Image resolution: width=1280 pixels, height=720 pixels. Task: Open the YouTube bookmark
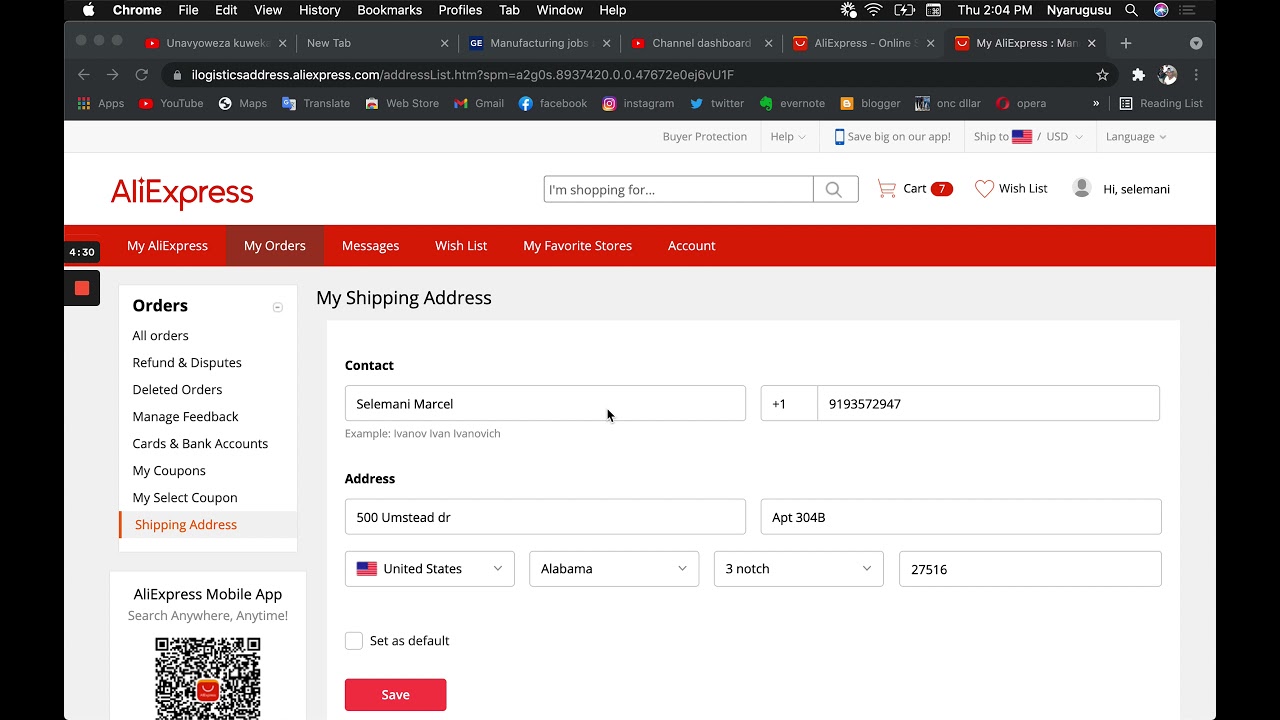pyautogui.click(x=171, y=103)
